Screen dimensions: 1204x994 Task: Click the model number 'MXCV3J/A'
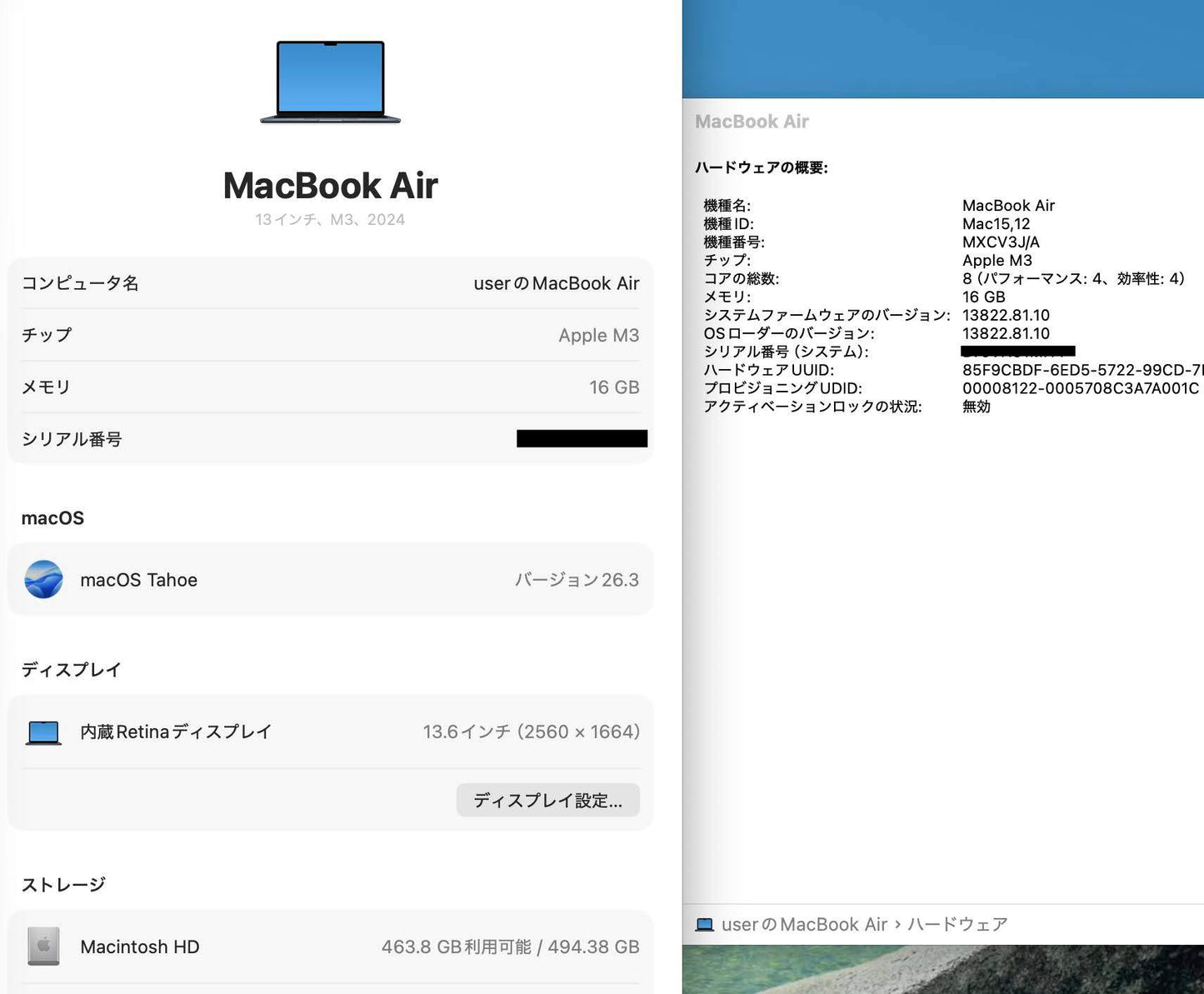pyautogui.click(x=1001, y=242)
